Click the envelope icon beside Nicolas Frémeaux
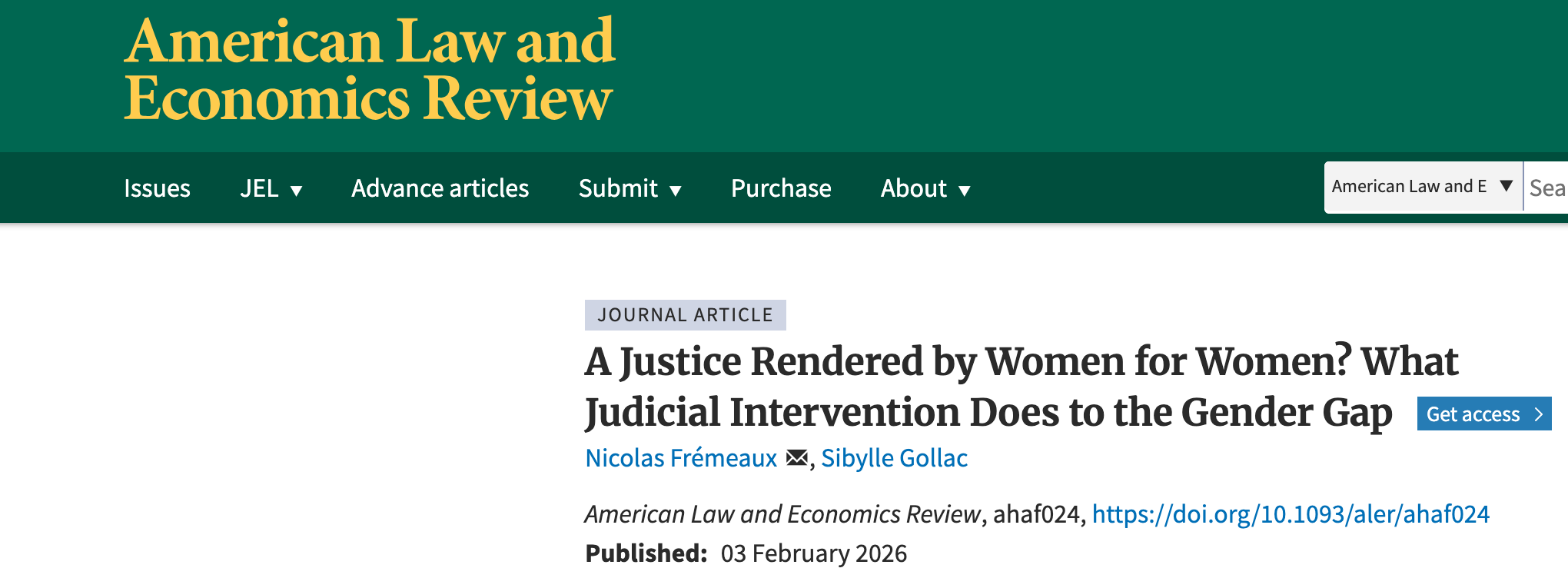1568x588 pixels. tap(796, 458)
